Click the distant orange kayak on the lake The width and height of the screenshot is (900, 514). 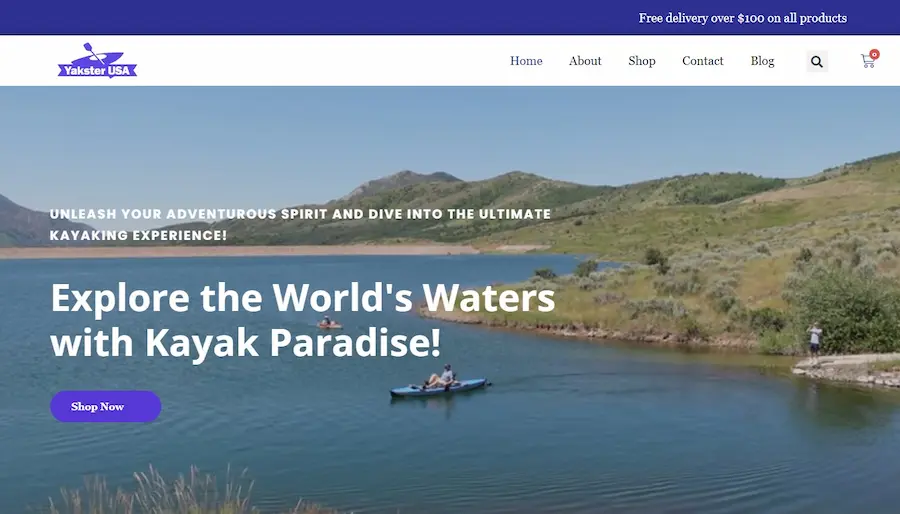329,325
